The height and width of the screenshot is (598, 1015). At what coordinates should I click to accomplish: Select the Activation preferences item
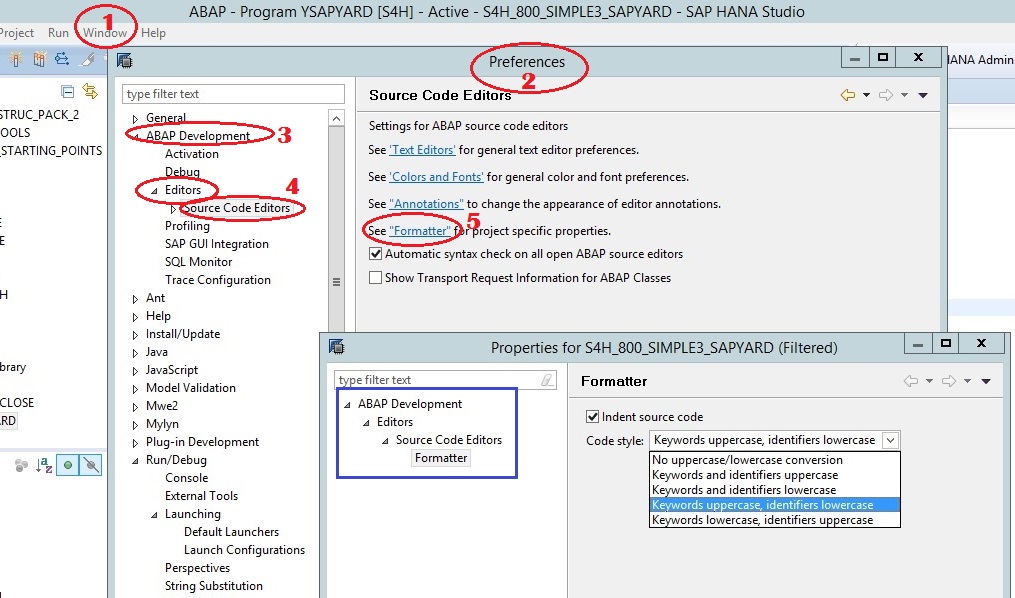point(192,154)
